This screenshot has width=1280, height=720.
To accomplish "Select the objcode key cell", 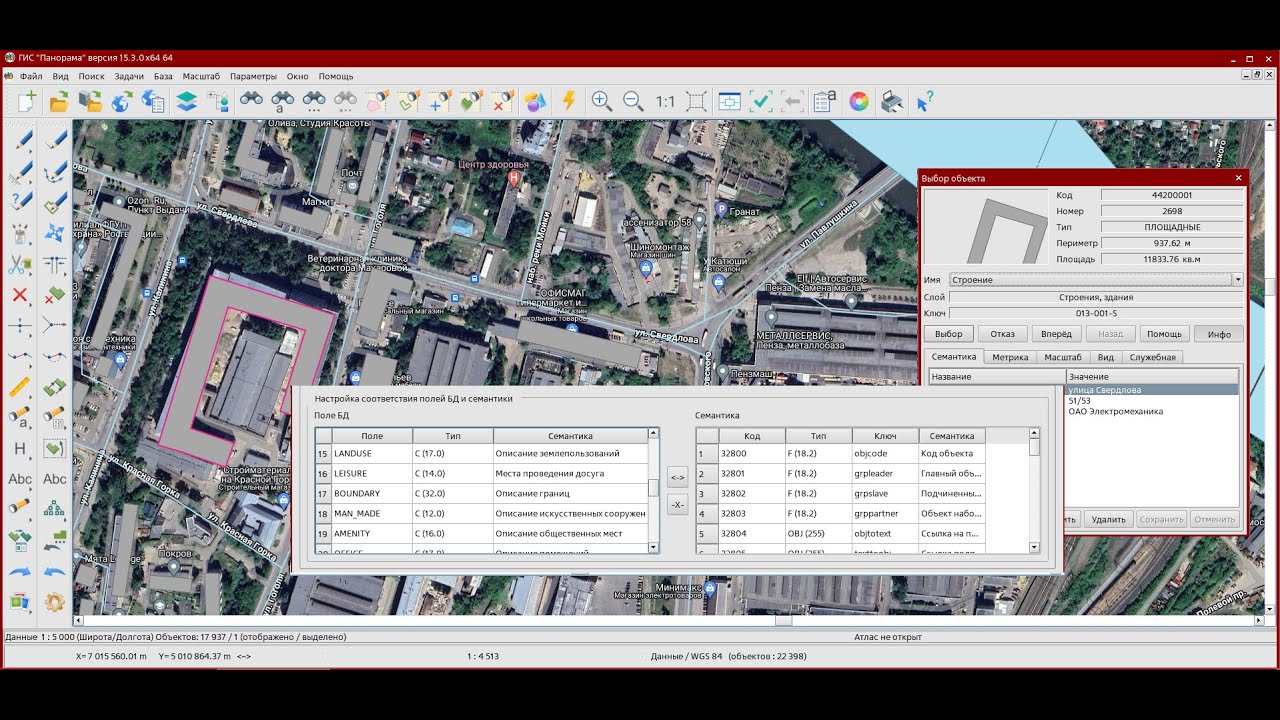I will (885, 453).
